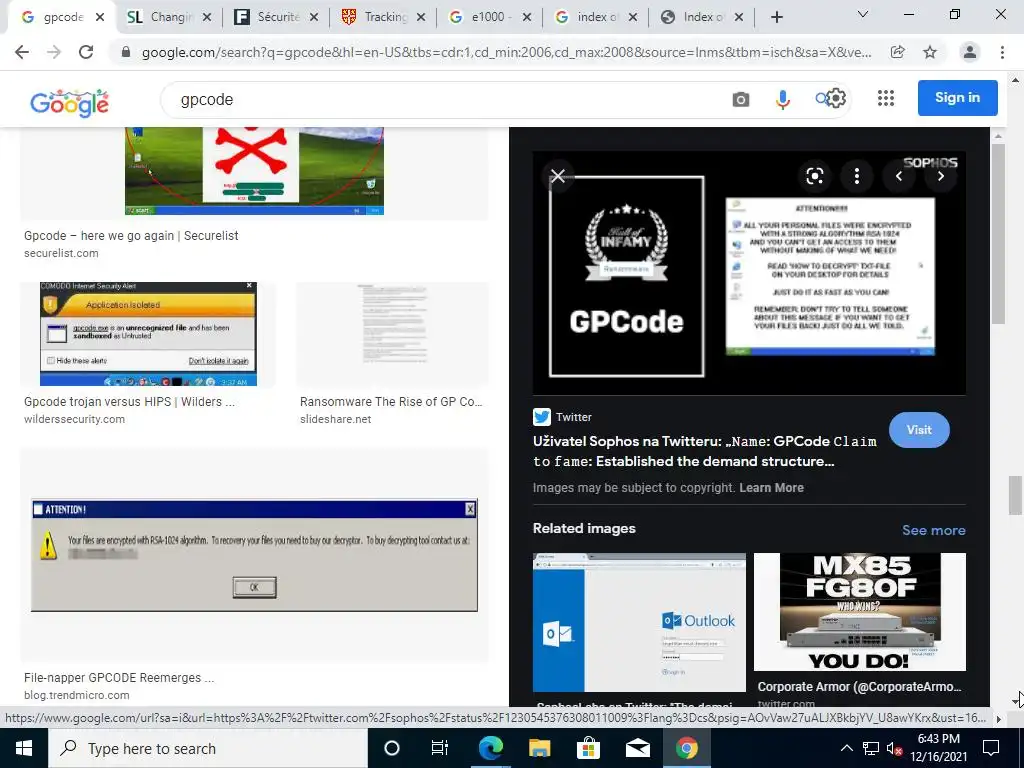Screen dimensions: 1024x768
Task: Click the Corporate Armor caption
Action: click(859, 687)
